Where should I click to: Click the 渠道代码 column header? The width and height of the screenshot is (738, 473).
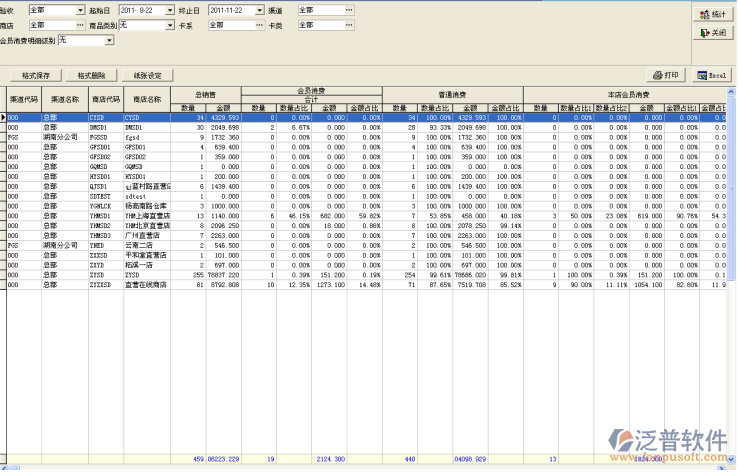(23, 99)
